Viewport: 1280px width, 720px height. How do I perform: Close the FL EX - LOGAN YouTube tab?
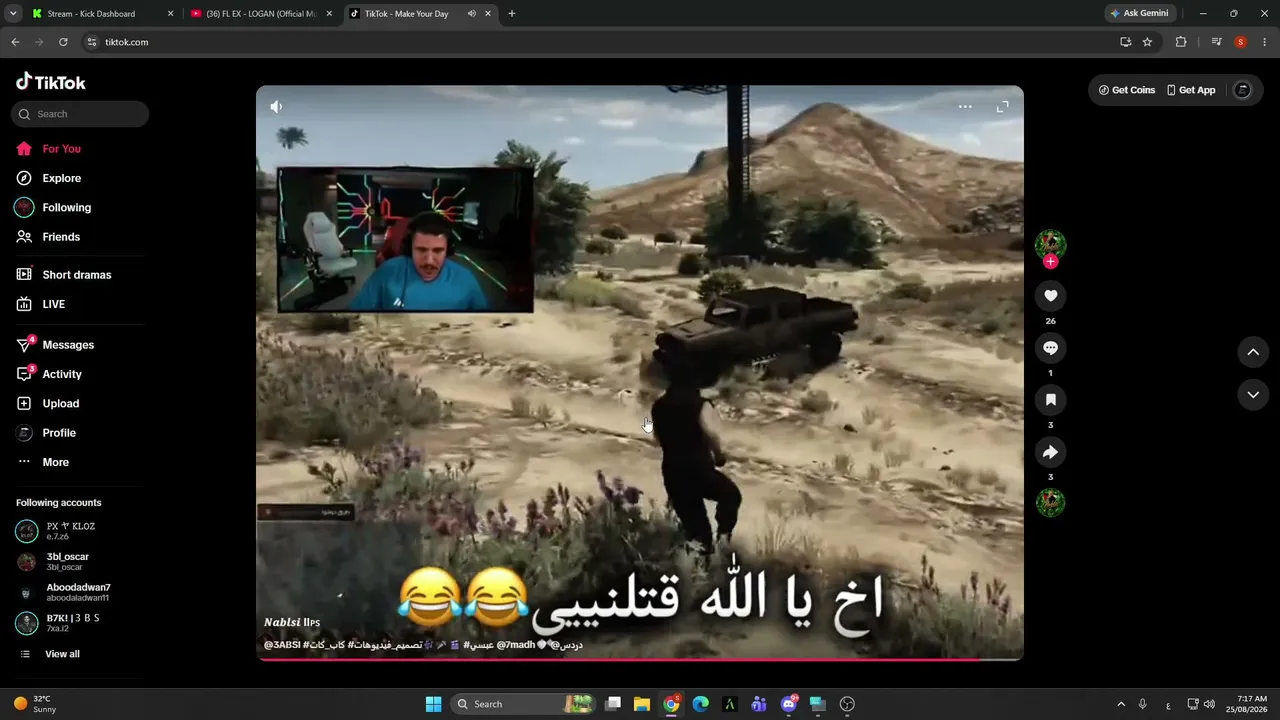click(328, 14)
